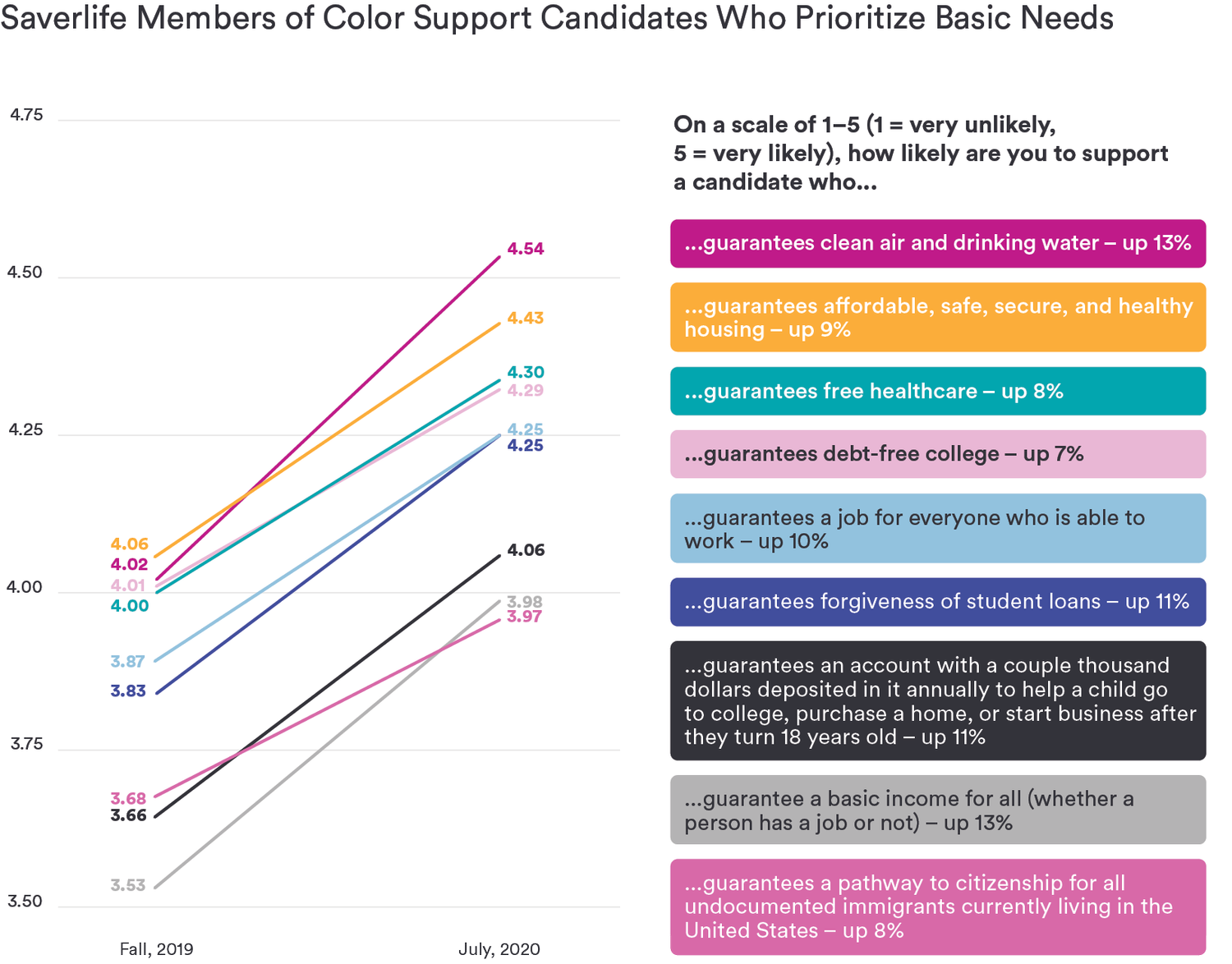Select the student loans forgiveness legend box
This screenshot has height=964, width=1232.
[937, 602]
